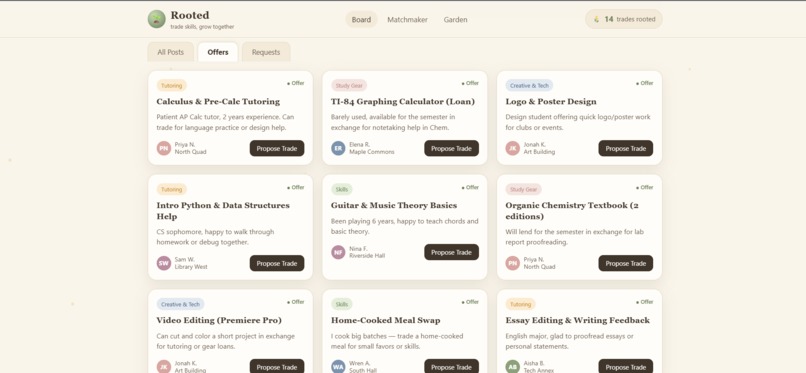
Task: Propose Trade for Essay Editing & Writing Feedback
Action: 626,366
